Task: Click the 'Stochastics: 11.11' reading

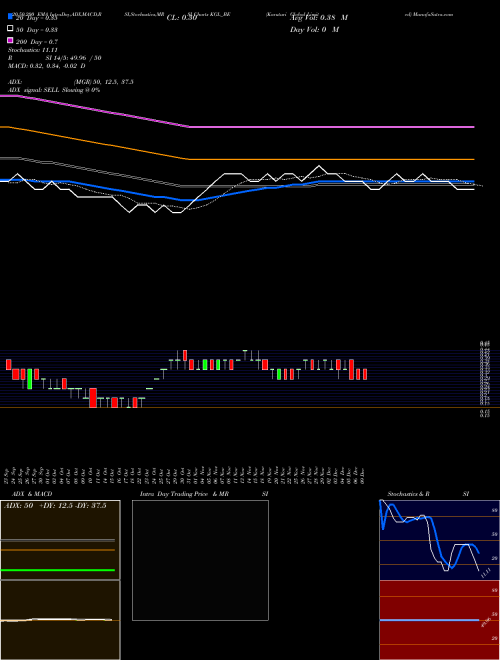Action: 33,50
